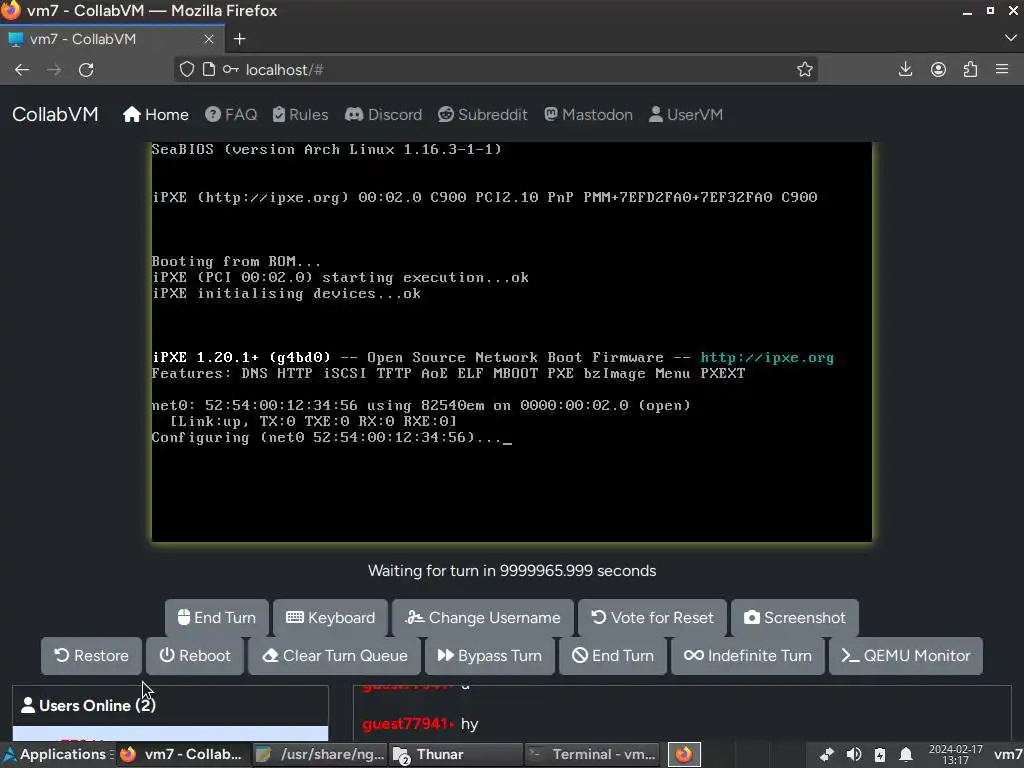Open the UserVM nav link
The image size is (1024, 768).
[686, 114]
